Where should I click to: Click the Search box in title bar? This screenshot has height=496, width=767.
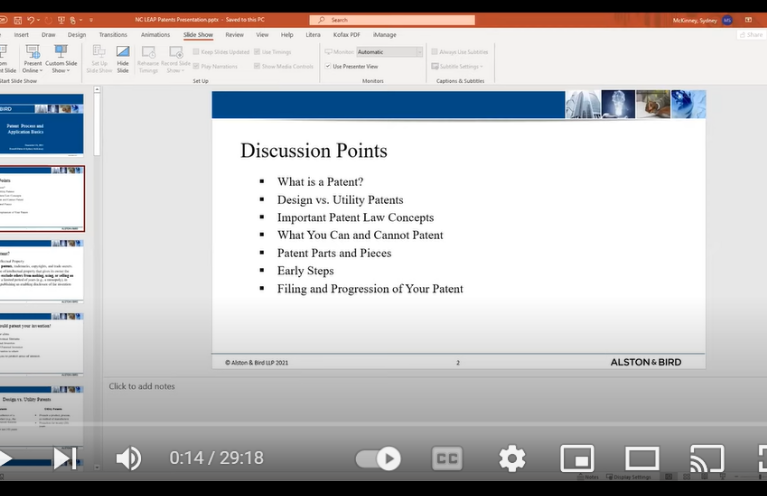(x=392, y=20)
